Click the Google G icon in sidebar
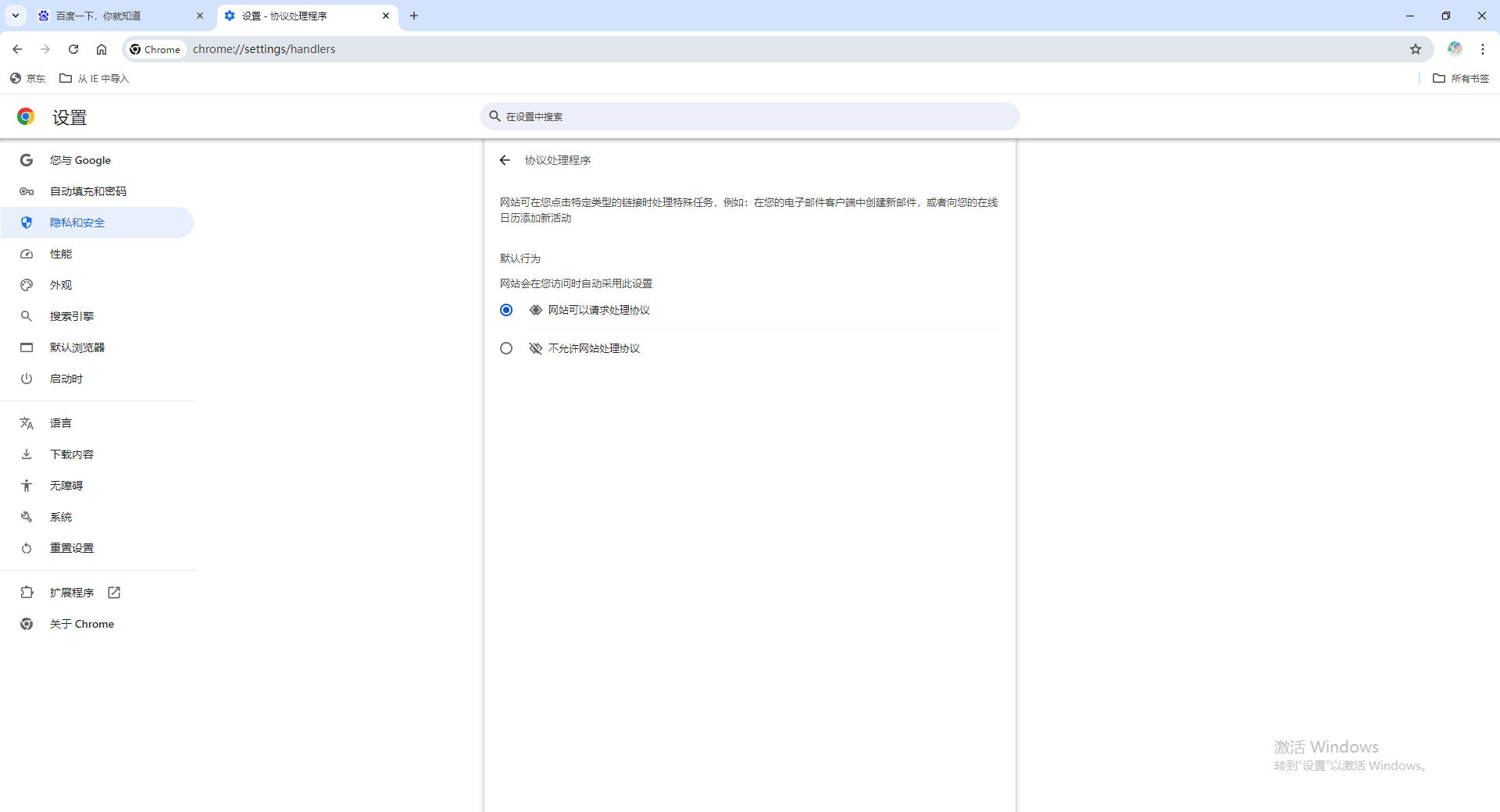 click(x=27, y=160)
